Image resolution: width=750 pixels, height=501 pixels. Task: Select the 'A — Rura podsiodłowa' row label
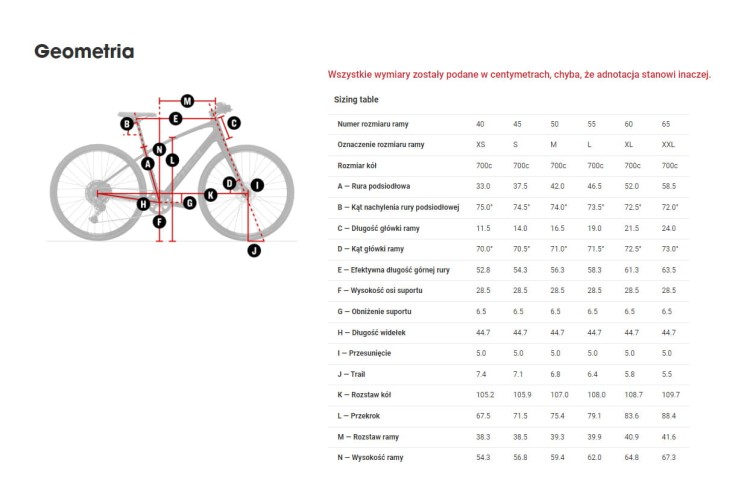[374, 186]
